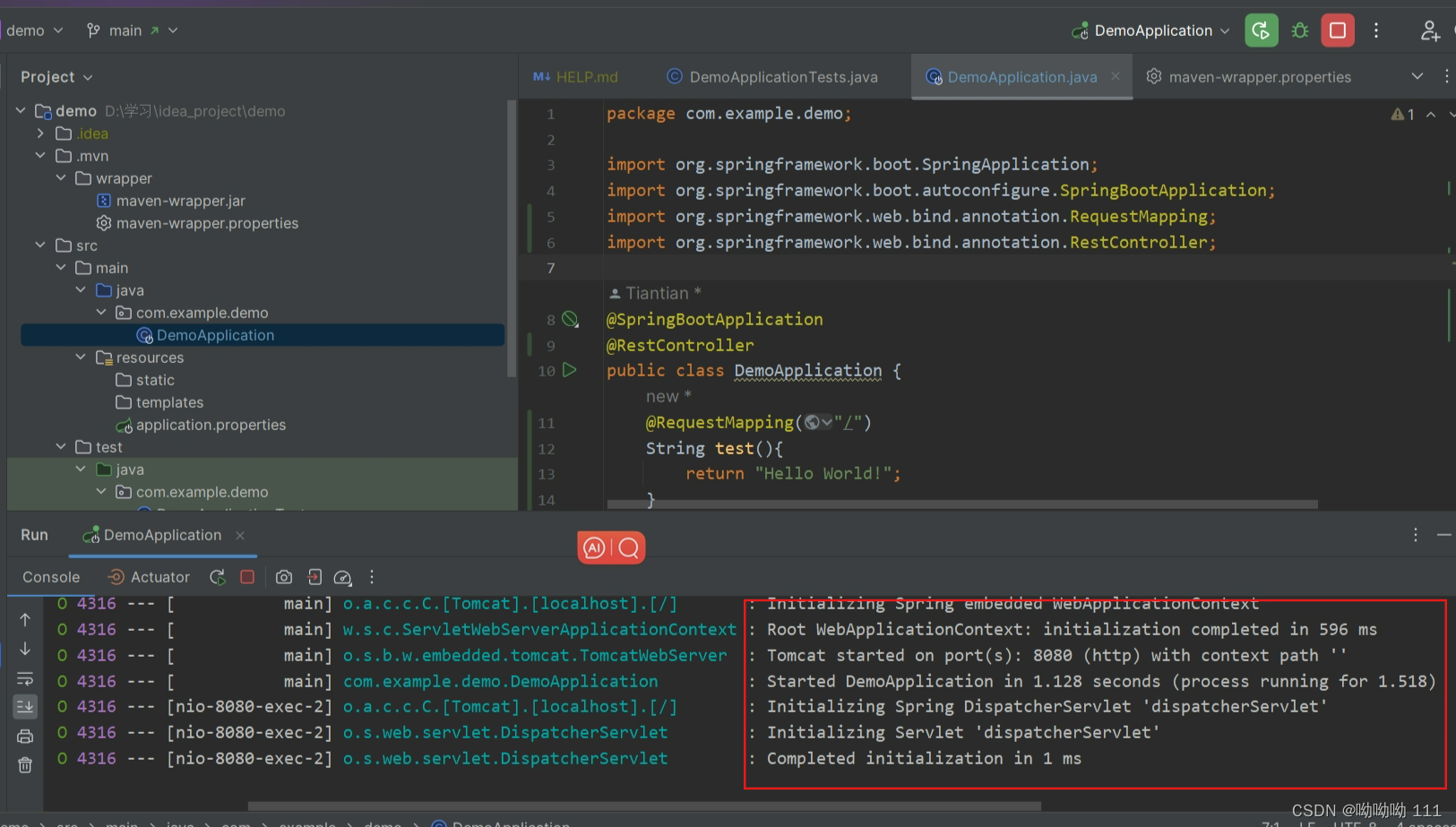Click the Tiantian author hint
Viewport: 1456px width, 827px height.
pos(655,293)
